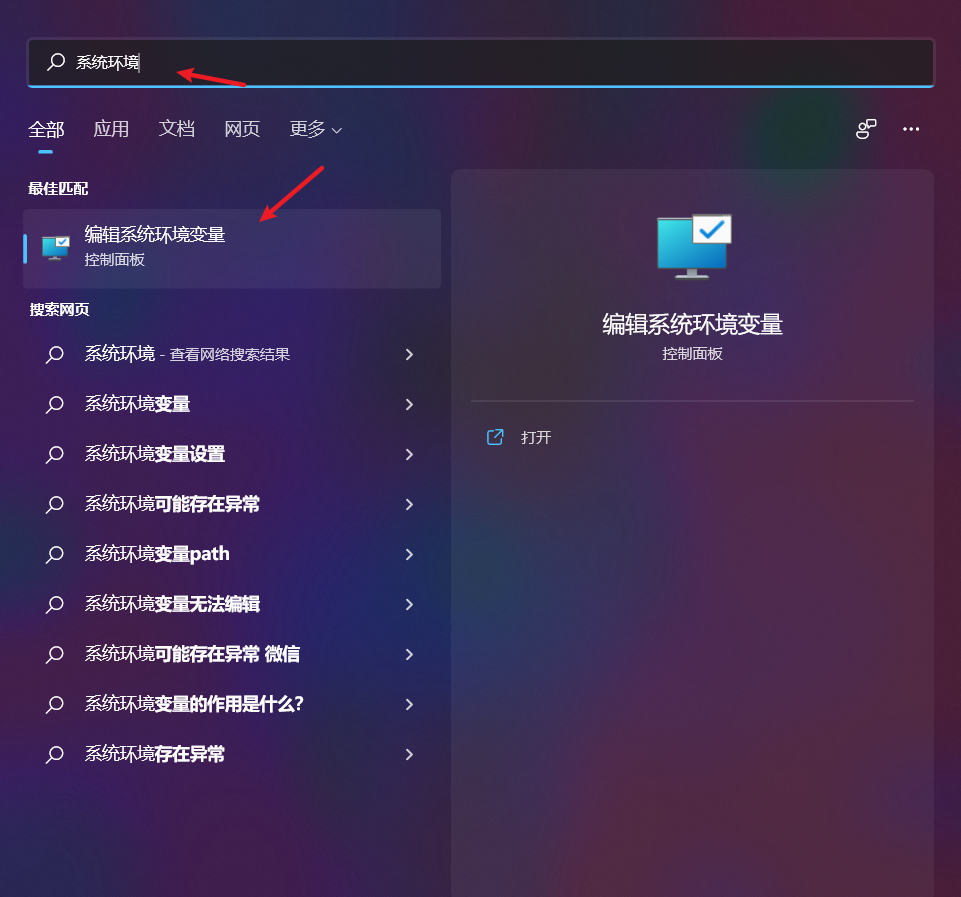This screenshot has height=897, width=961.
Task: Click search icon next to 系统环境变量path
Action: [x=55, y=554]
